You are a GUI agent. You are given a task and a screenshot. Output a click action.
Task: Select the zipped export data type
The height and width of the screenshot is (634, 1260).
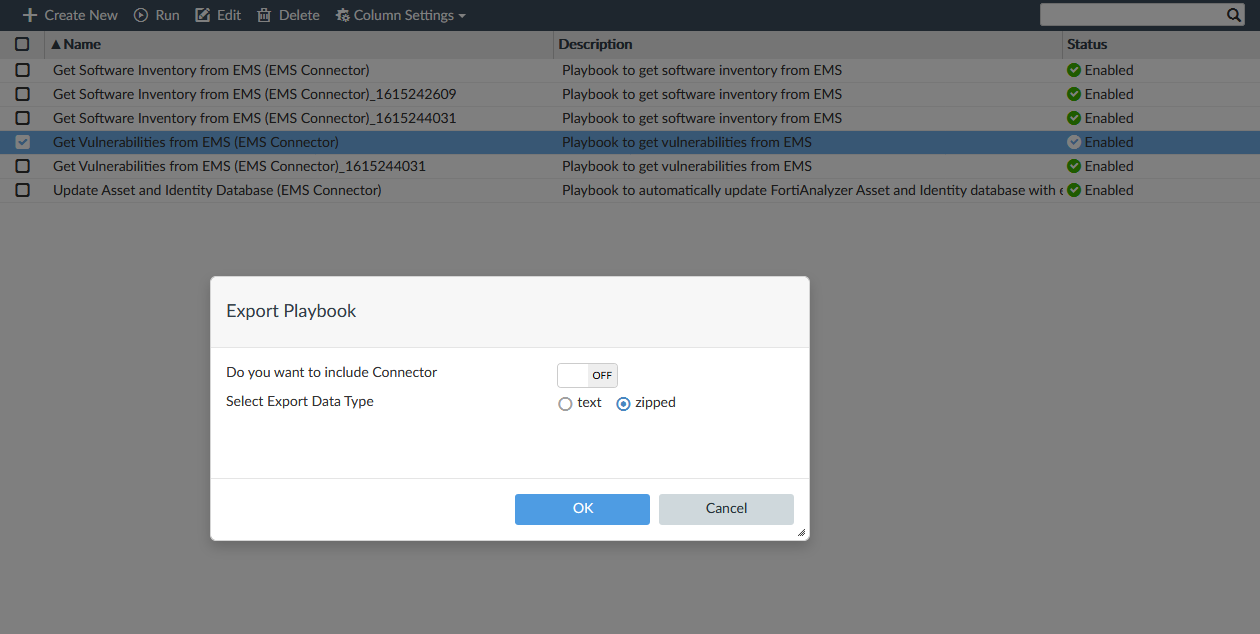pos(624,404)
